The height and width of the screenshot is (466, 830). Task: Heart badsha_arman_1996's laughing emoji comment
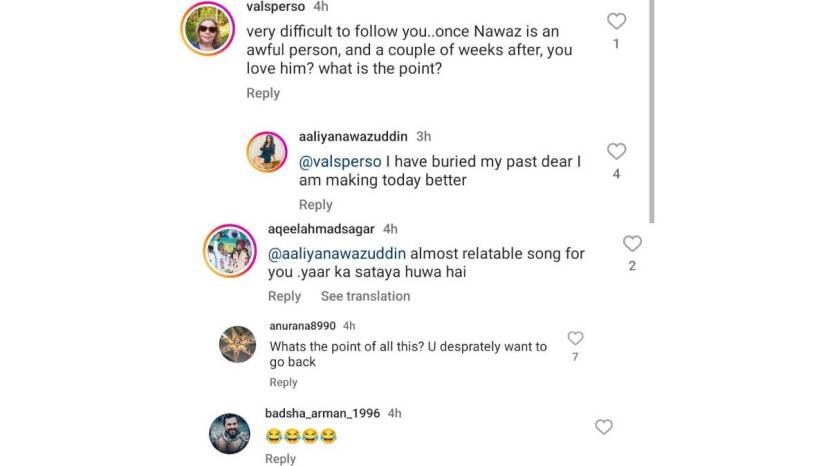pos(603,427)
